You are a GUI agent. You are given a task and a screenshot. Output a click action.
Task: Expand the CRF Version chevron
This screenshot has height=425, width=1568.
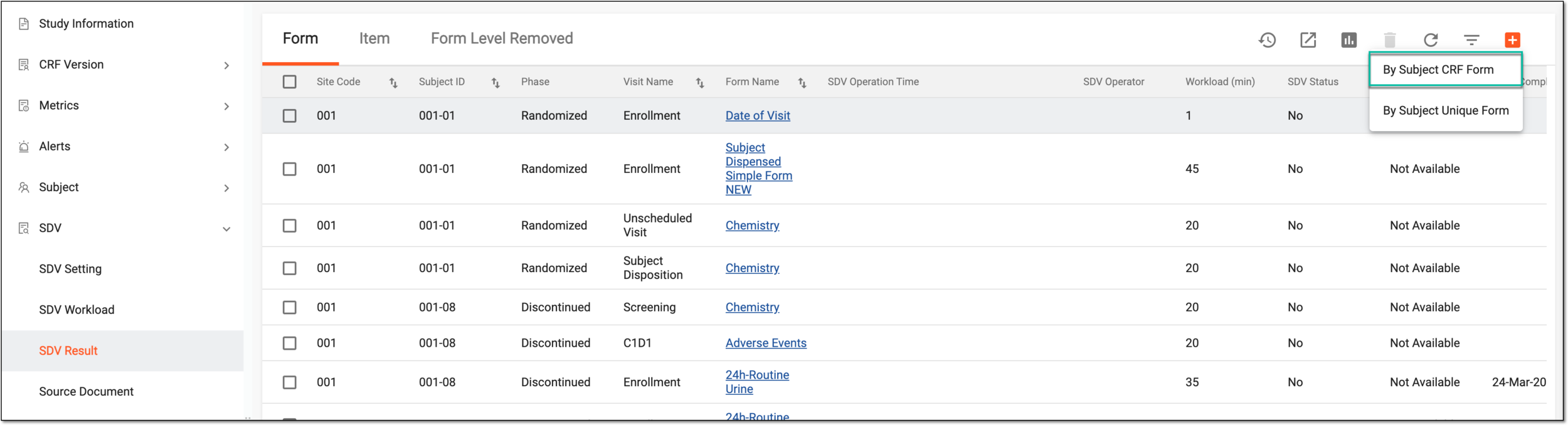click(226, 65)
